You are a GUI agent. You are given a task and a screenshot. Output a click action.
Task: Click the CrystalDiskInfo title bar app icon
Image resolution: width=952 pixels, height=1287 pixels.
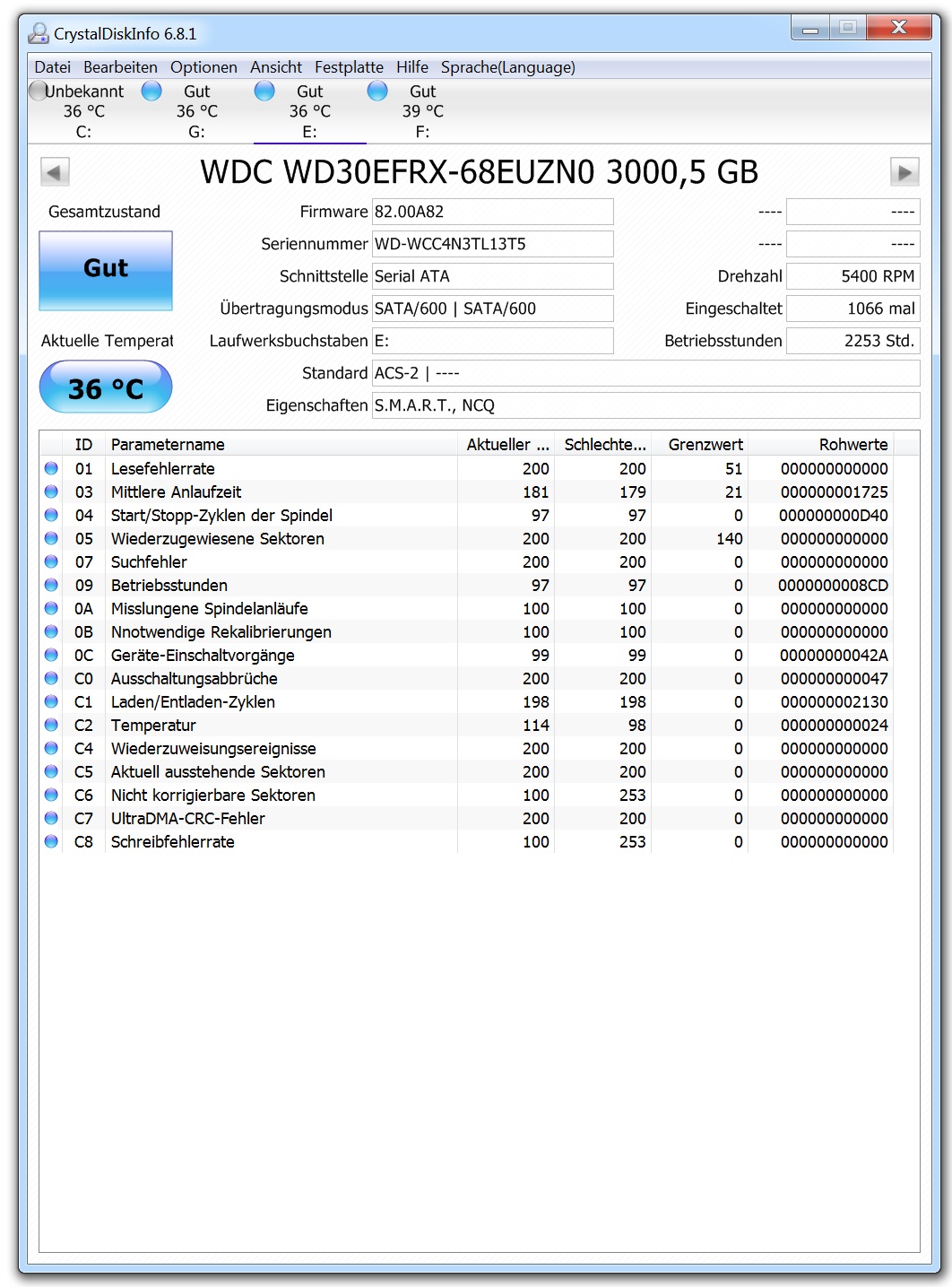[39, 33]
